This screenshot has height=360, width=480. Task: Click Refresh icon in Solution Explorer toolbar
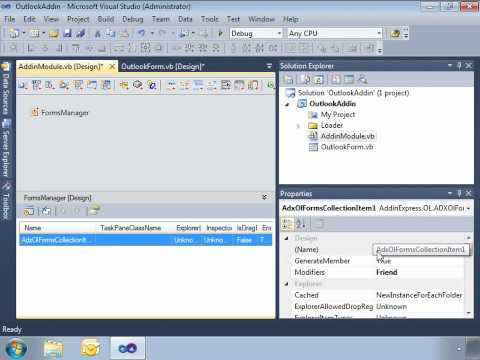(318, 79)
